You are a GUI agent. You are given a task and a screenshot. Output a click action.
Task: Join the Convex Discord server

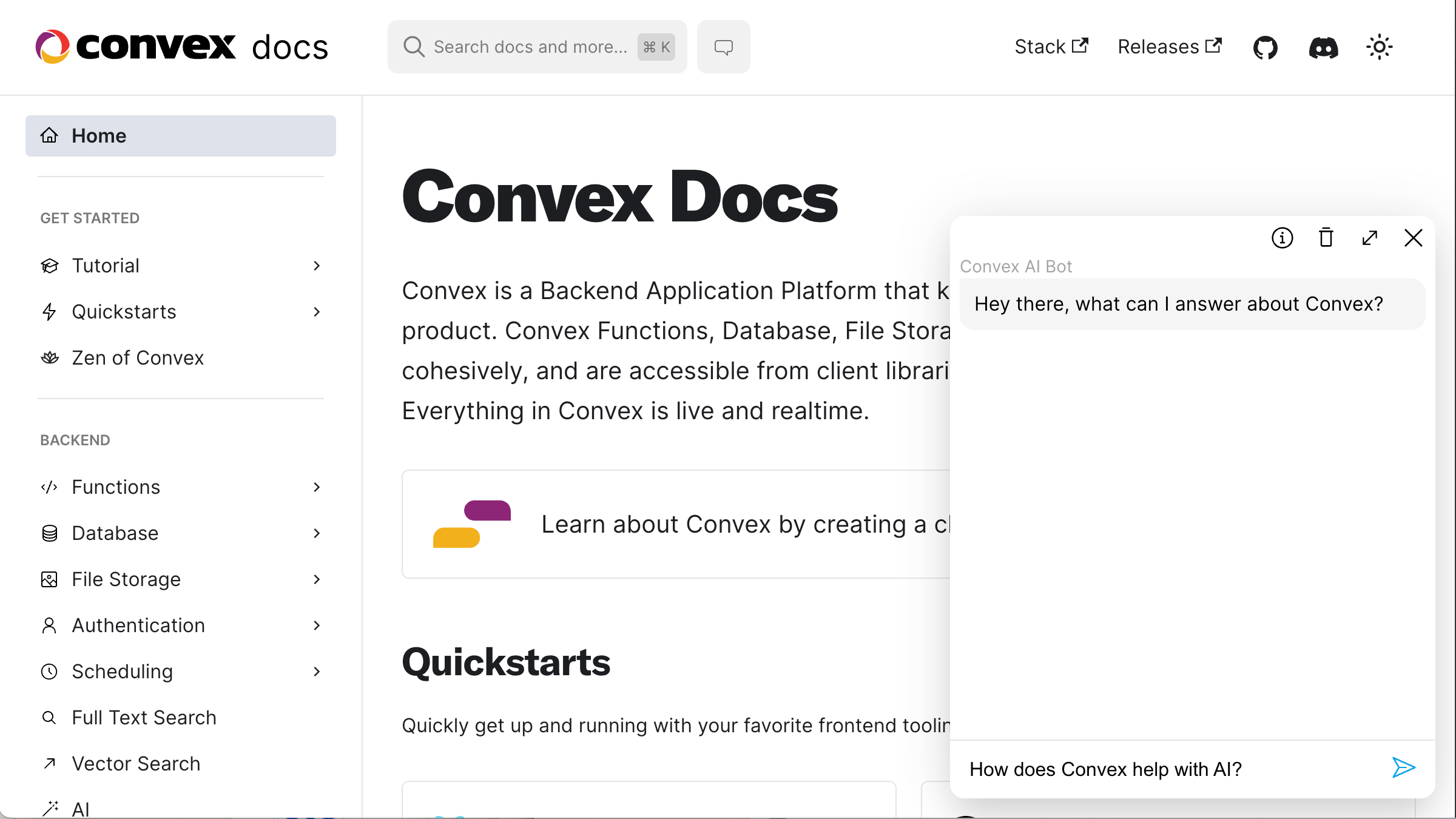point(1324,47)
